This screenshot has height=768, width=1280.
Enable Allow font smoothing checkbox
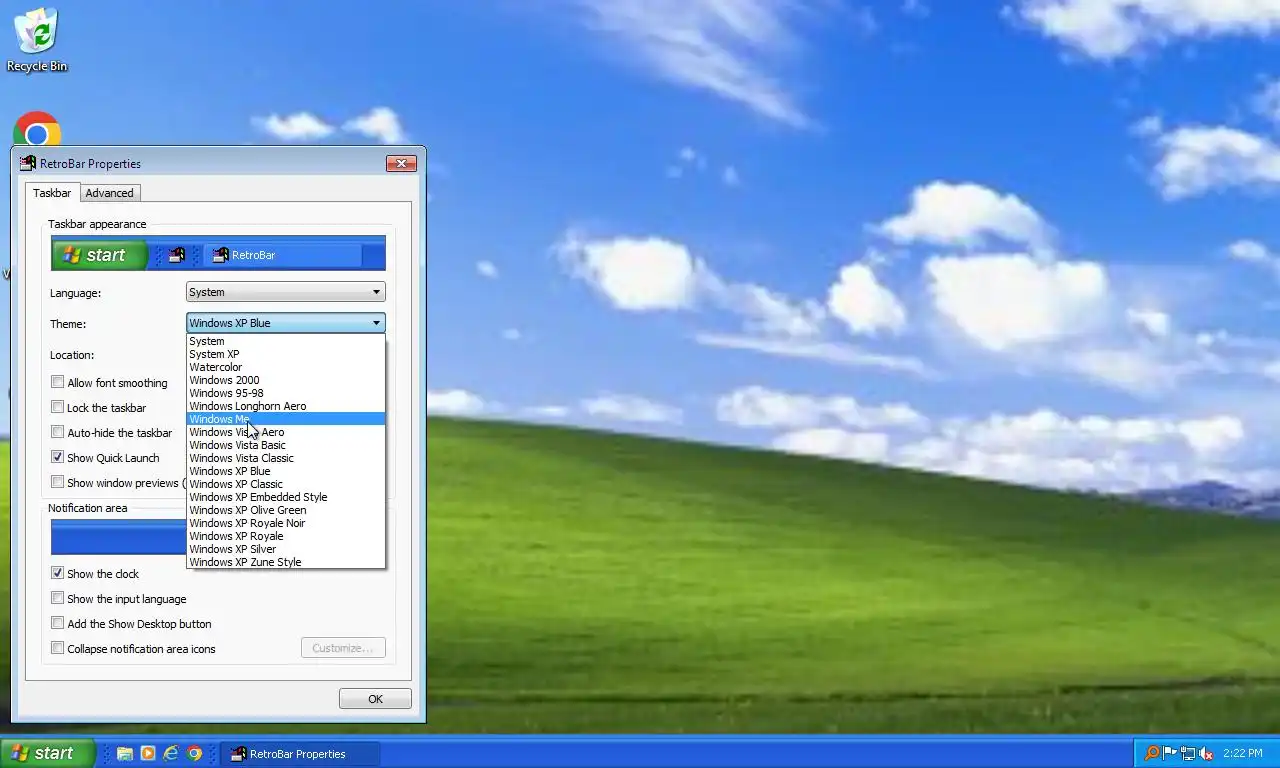(x=58, y=382)
